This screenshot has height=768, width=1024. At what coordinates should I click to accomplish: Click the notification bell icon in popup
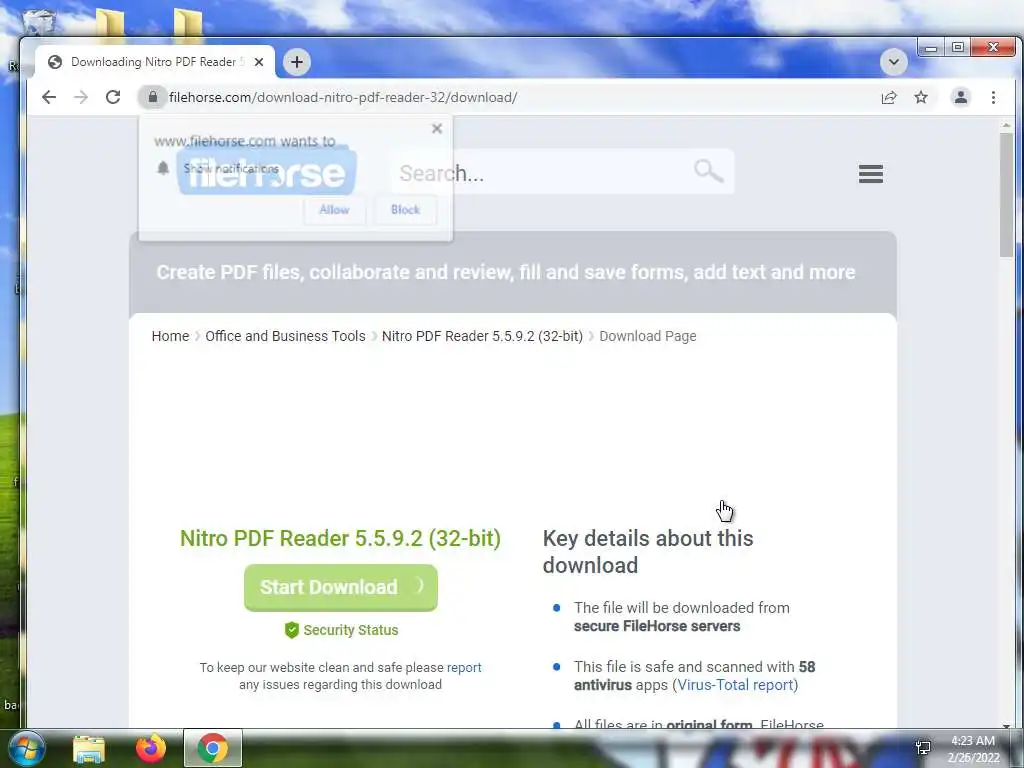coord(163,168)
